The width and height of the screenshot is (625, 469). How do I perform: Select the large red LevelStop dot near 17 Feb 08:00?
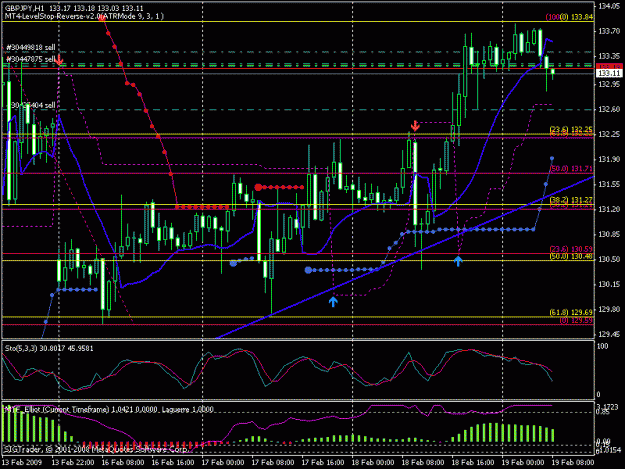point(258,187)
